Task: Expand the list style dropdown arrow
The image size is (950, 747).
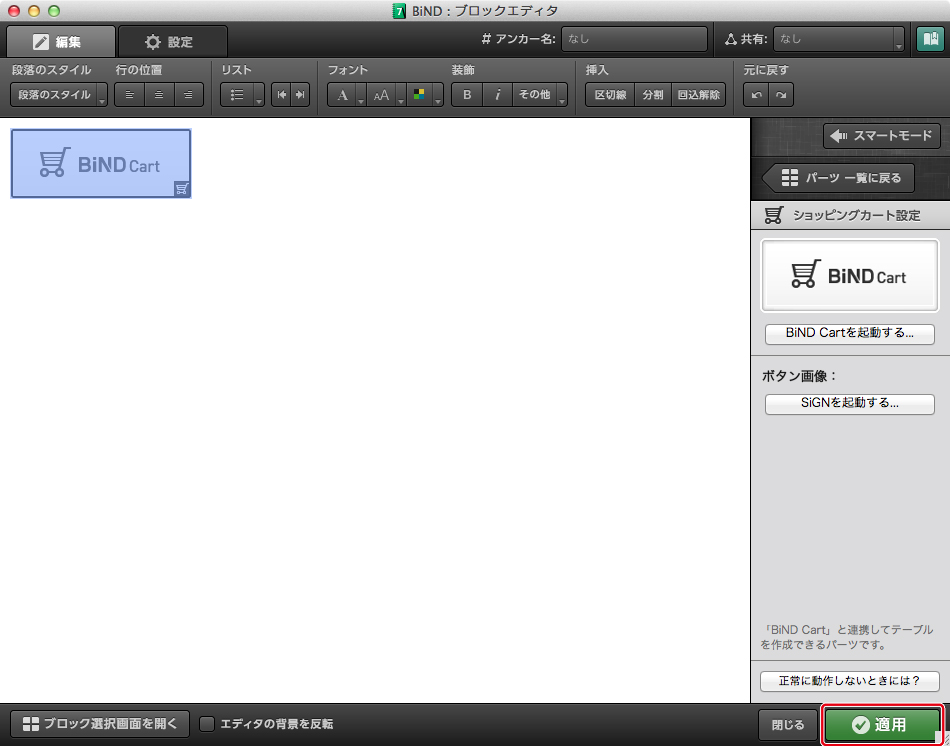Action: click(259, 95)
